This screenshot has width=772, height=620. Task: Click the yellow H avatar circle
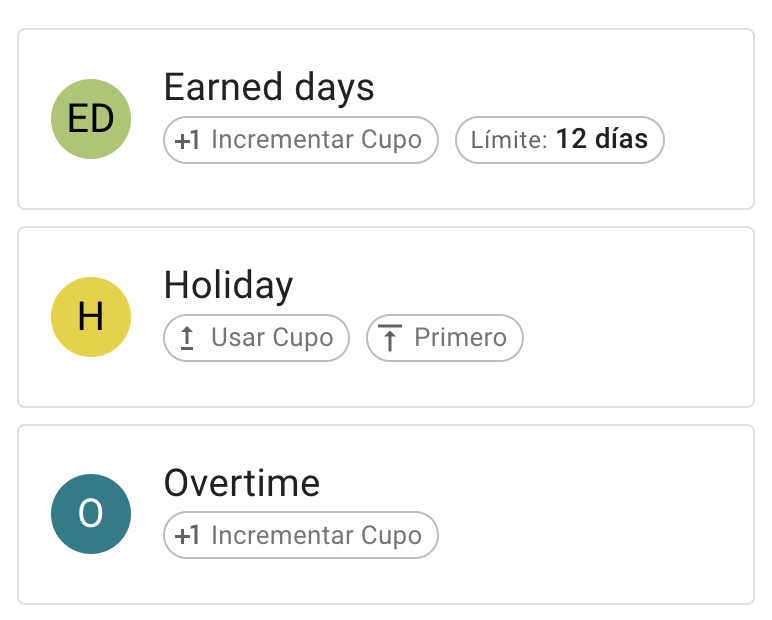(x=91, y=317)
